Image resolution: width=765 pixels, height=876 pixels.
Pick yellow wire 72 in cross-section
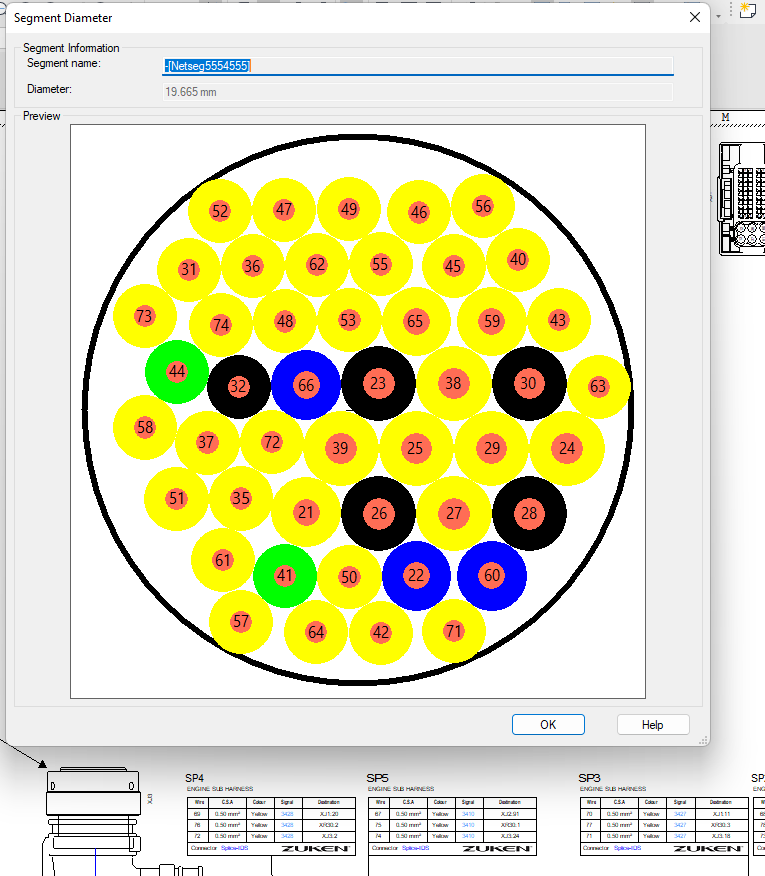click(272, 442)
